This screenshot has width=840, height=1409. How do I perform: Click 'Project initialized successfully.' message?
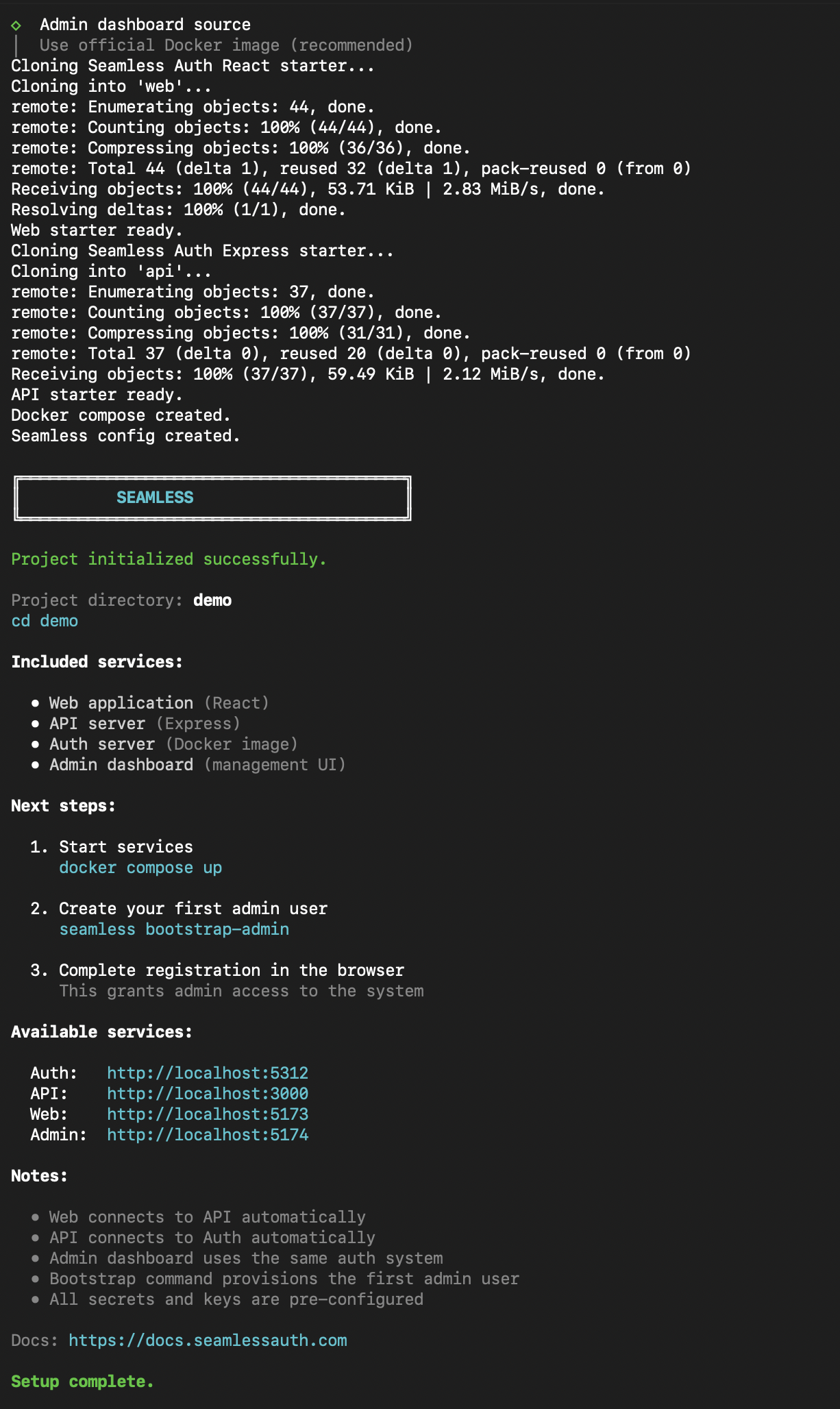169,559
